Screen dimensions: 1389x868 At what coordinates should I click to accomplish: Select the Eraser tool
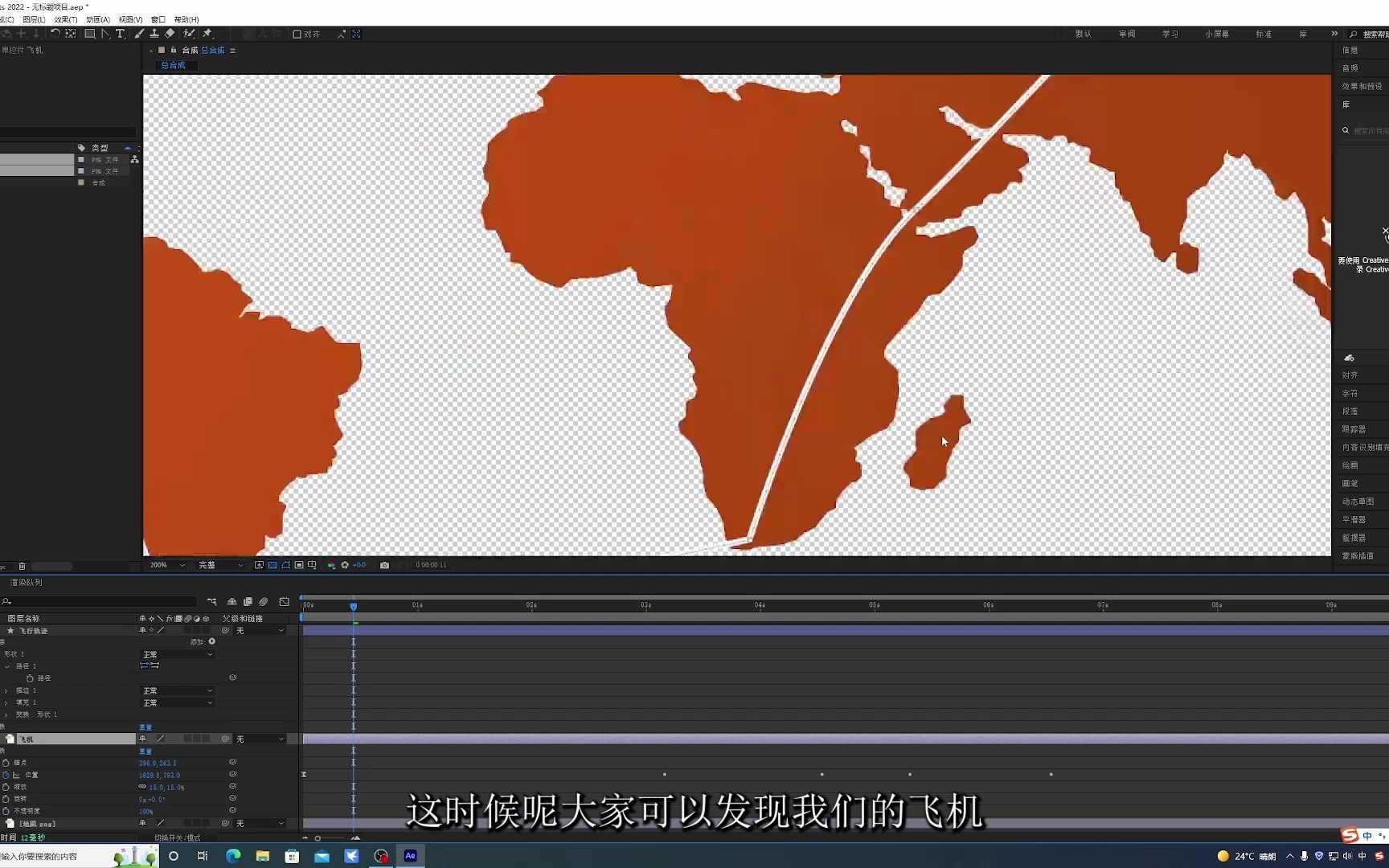click(170, 34)
